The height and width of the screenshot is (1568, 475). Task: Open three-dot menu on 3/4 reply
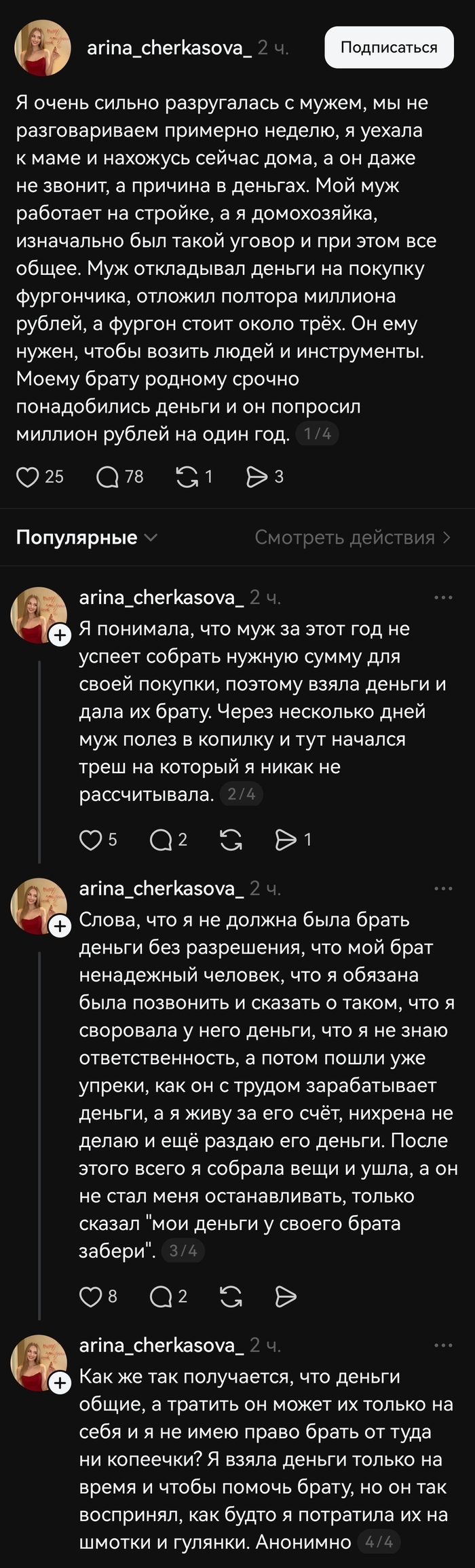443,889
